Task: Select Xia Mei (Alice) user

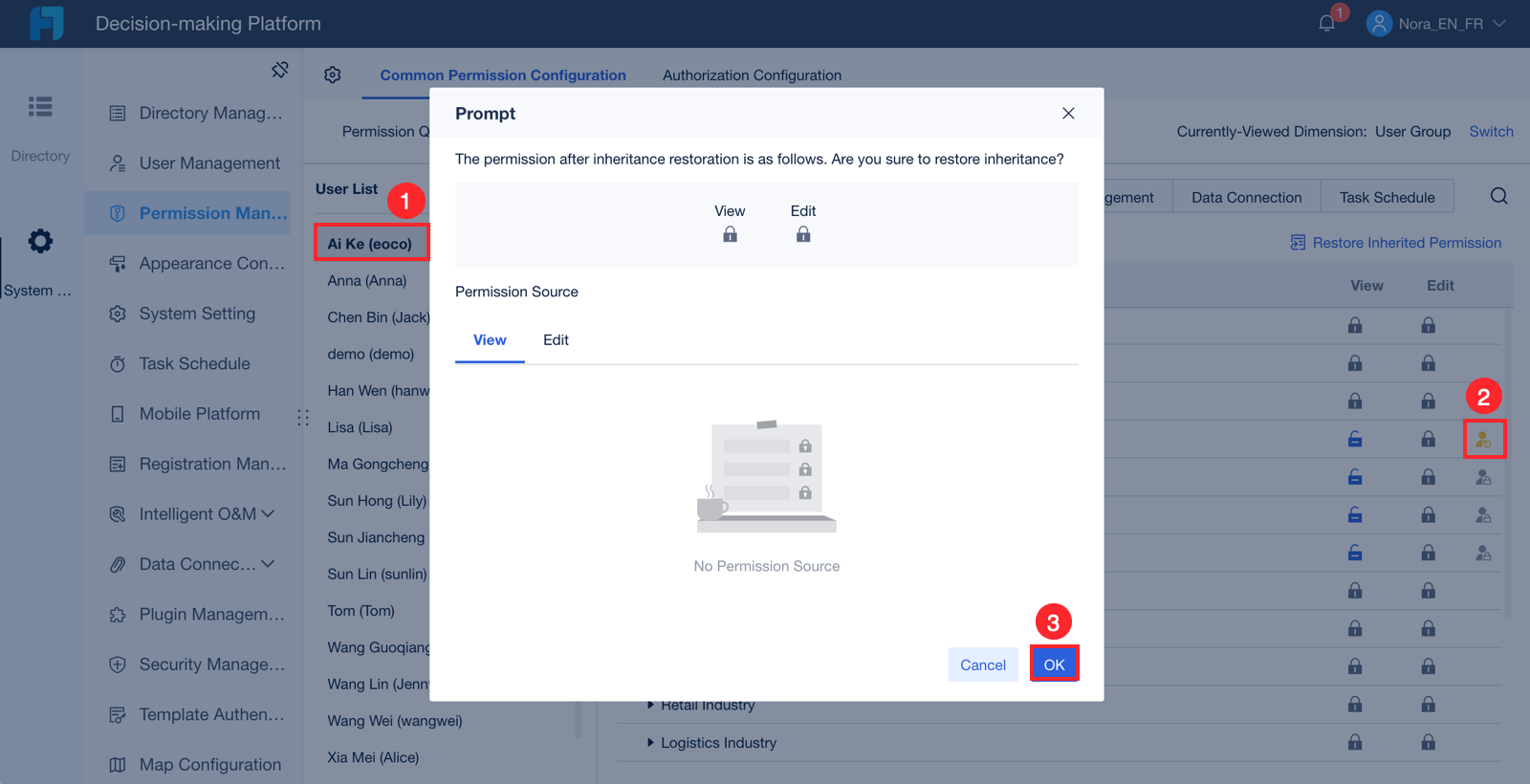Action: pos(374,757)
